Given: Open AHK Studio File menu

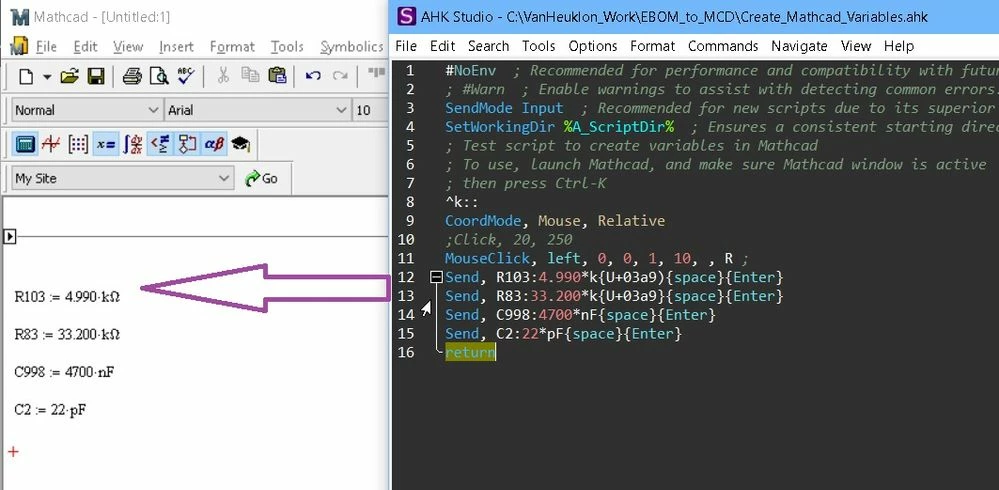Looking at the screenshot, I should 406,46.
